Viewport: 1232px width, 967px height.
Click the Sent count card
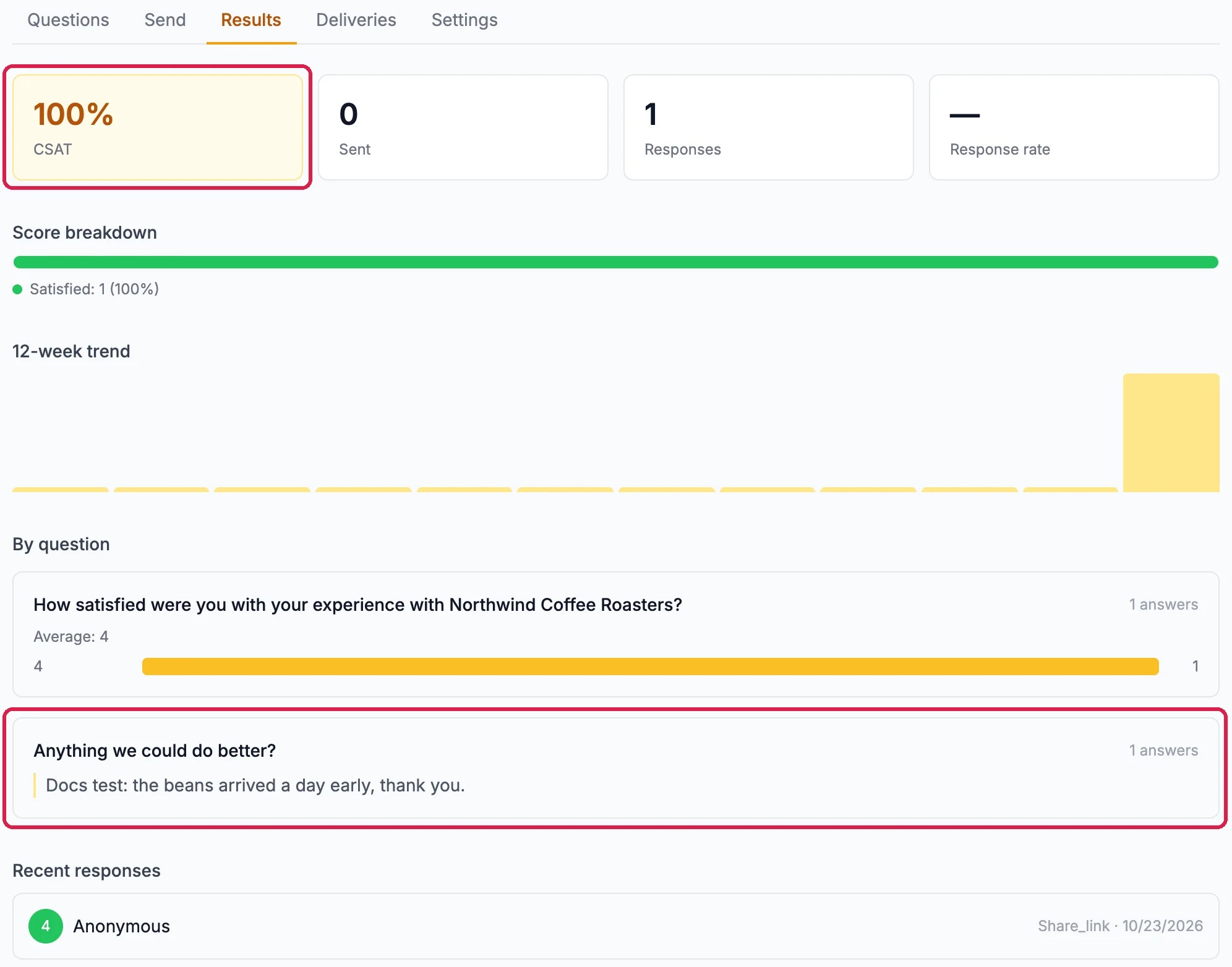[463, 127]
